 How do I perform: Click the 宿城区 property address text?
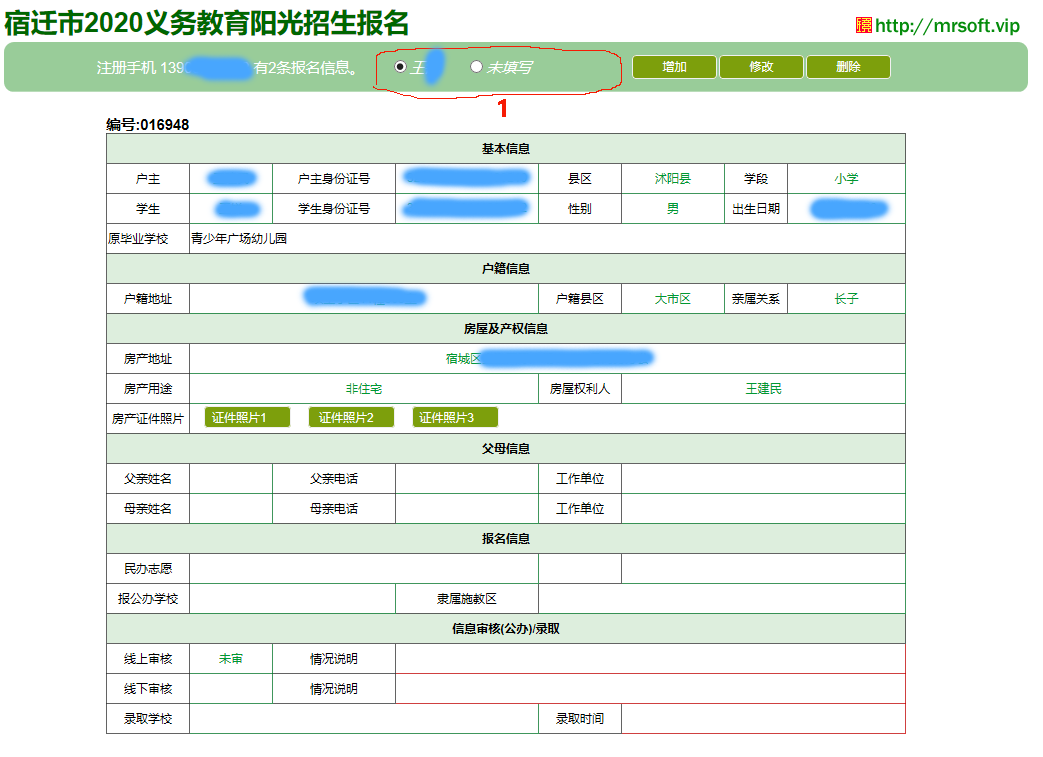tap(463, 359)
